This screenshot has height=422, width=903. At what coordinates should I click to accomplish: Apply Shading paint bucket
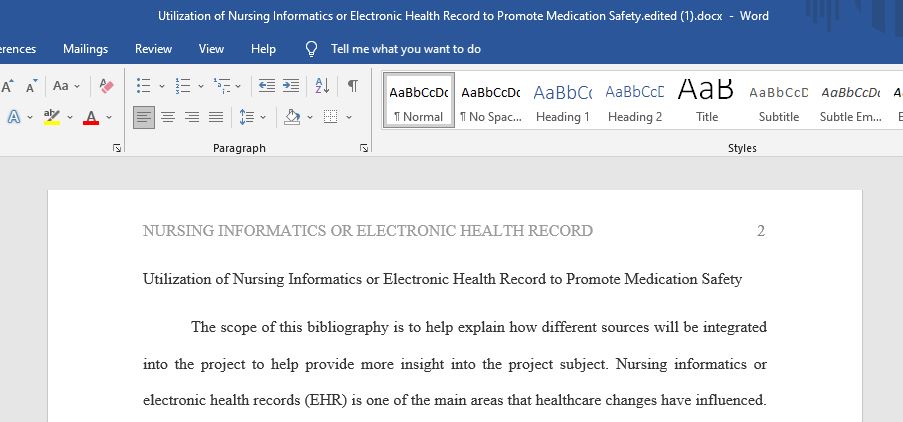point(292,117)
